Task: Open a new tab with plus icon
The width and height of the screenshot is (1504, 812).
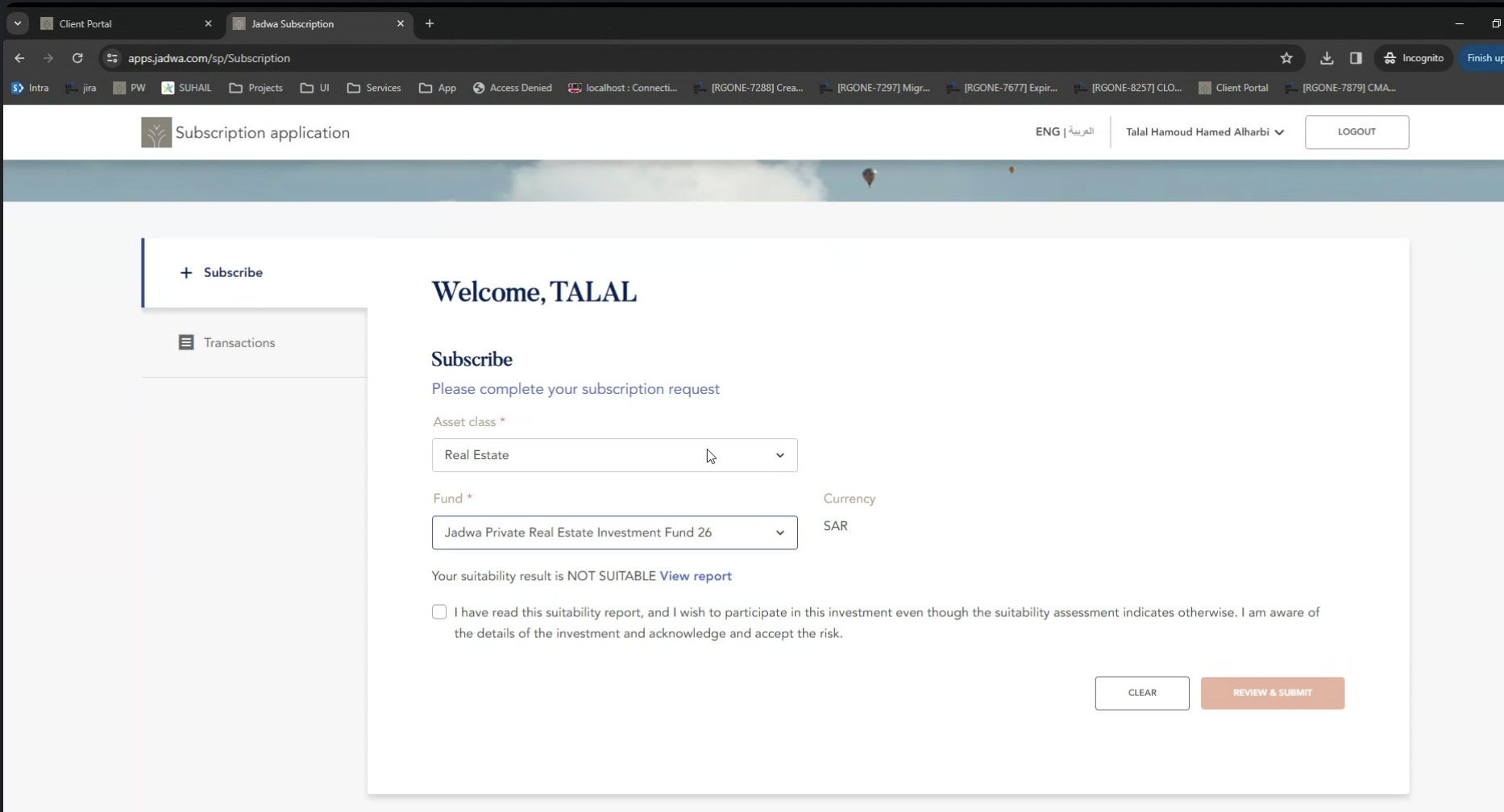Action: (430, 23)
